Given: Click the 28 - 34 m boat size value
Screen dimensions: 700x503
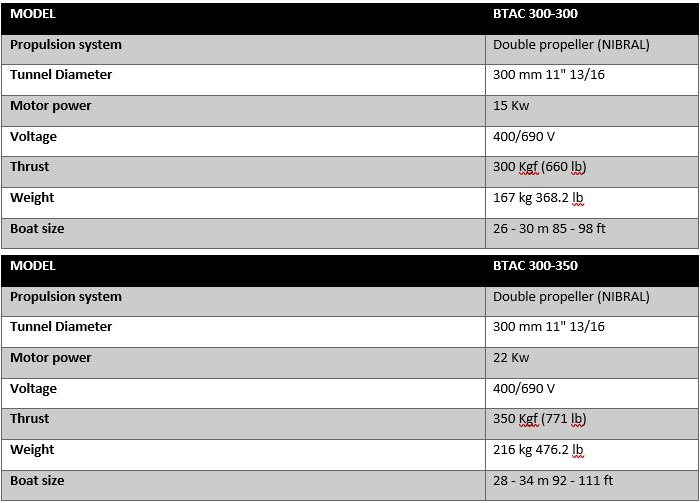Looking at the screenshot, I should (552, 481).
